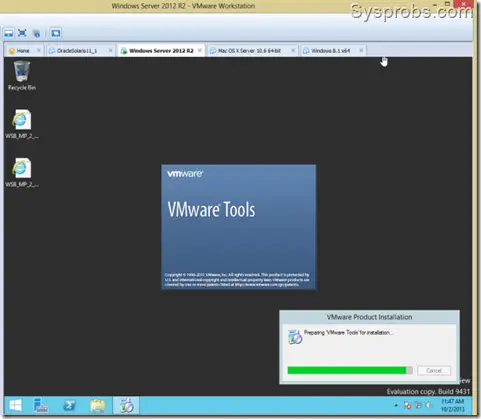Viewport: 481px width, 419px height.
Task: Close the Windows Server 2012 R2 tab
Action: coord(200,50)
